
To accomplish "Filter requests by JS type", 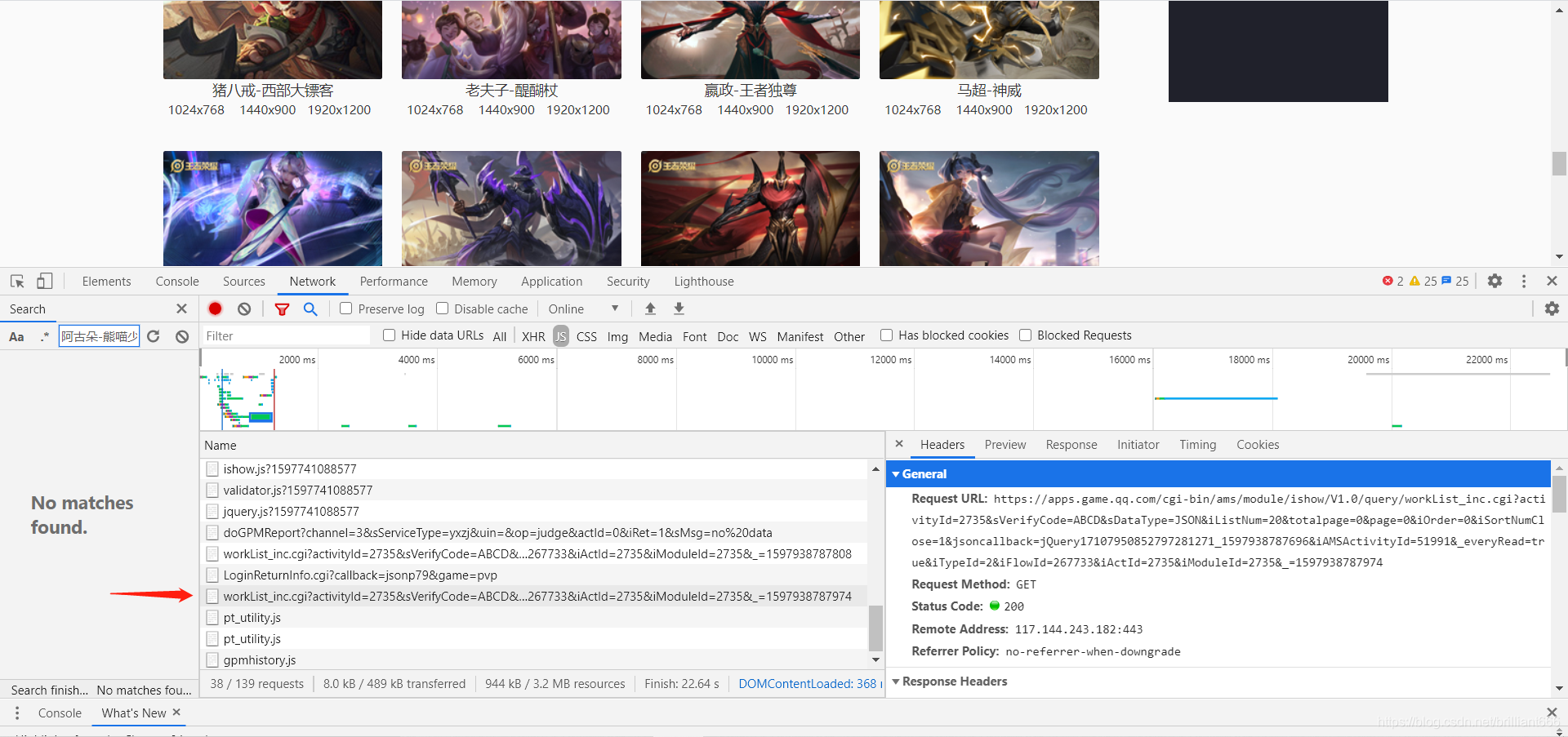I will tap(561, 336).
